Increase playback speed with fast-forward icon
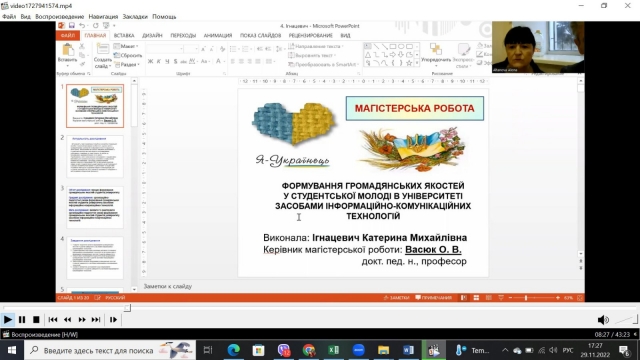Viewport: 640px width, 360px height. click(x=82, y=320)
